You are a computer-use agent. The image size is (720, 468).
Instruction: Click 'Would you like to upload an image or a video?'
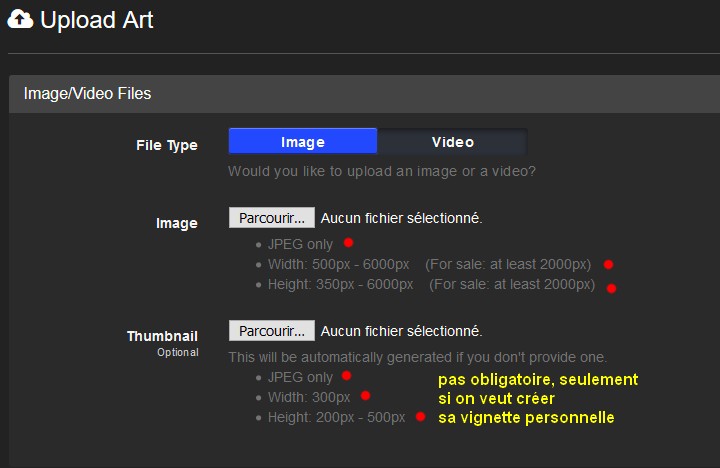pos(382,171)
